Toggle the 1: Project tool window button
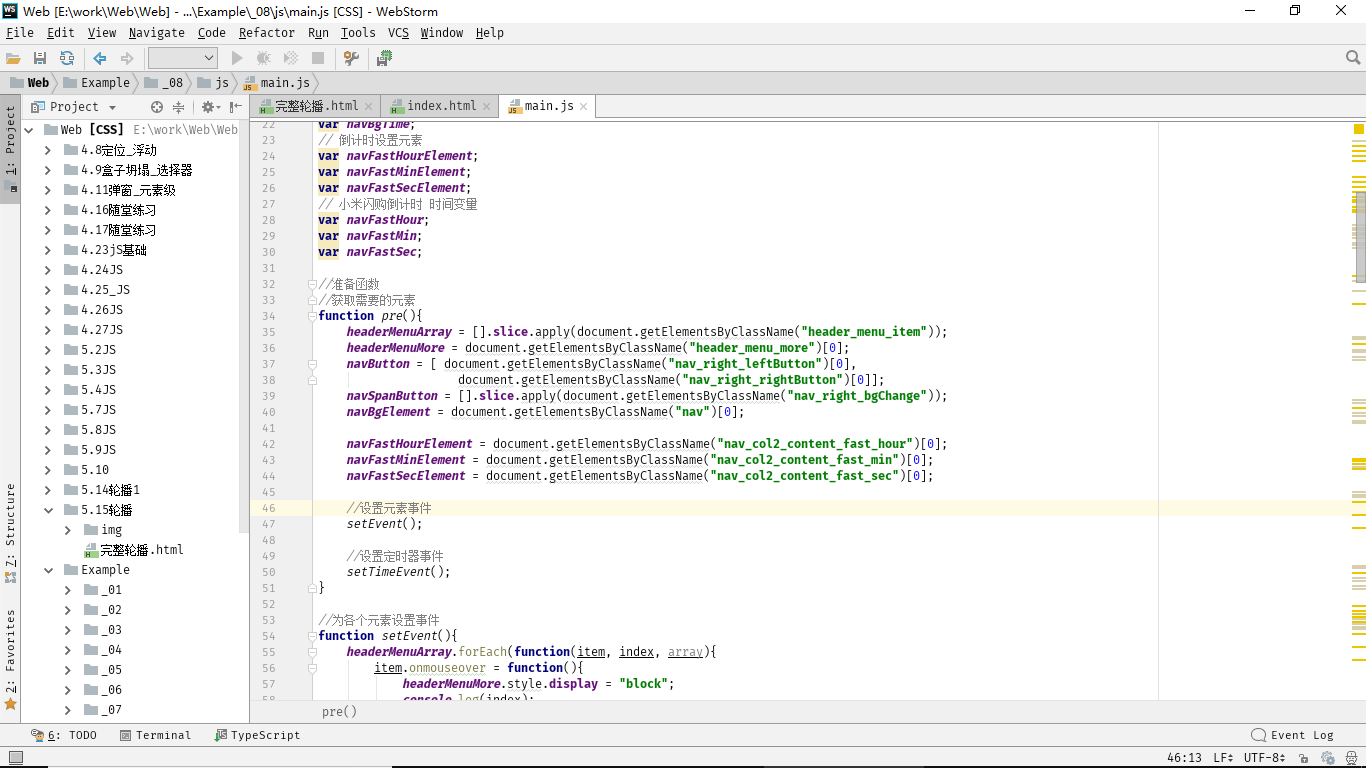 pyautogui.click(x=10, y=148)
